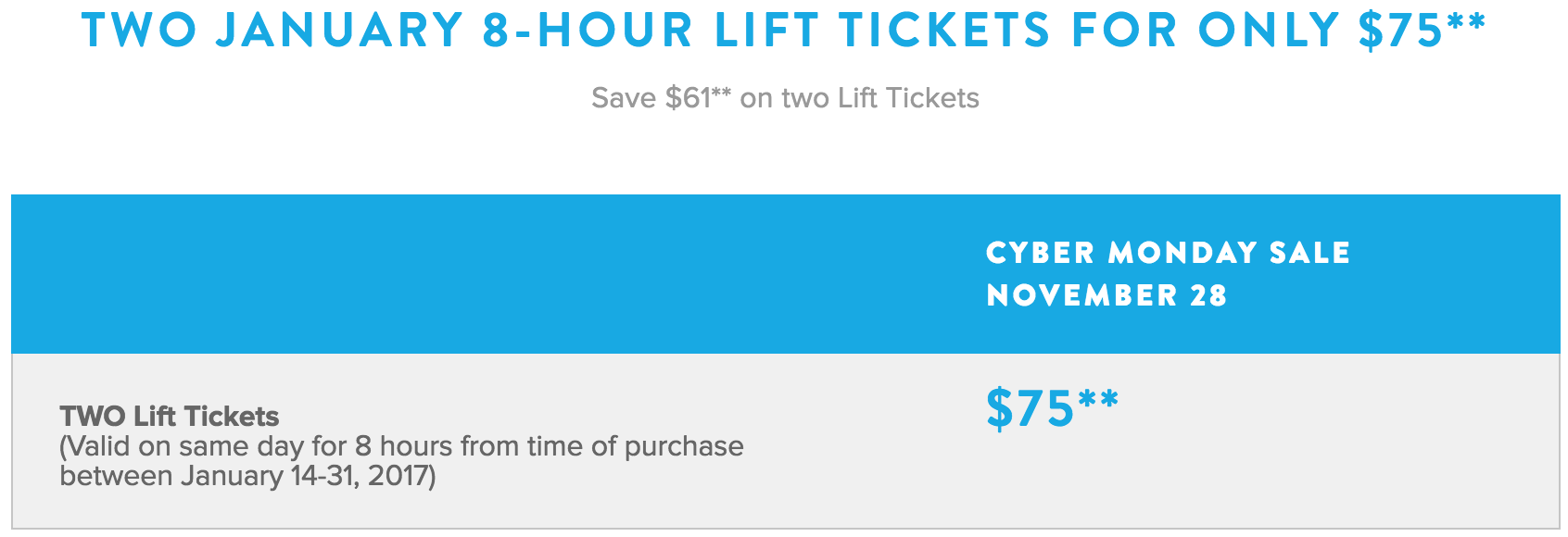
Task: Click the 'NOVEMBER 28' date text
Action: pyautogui.click(x=1106, y=295)
